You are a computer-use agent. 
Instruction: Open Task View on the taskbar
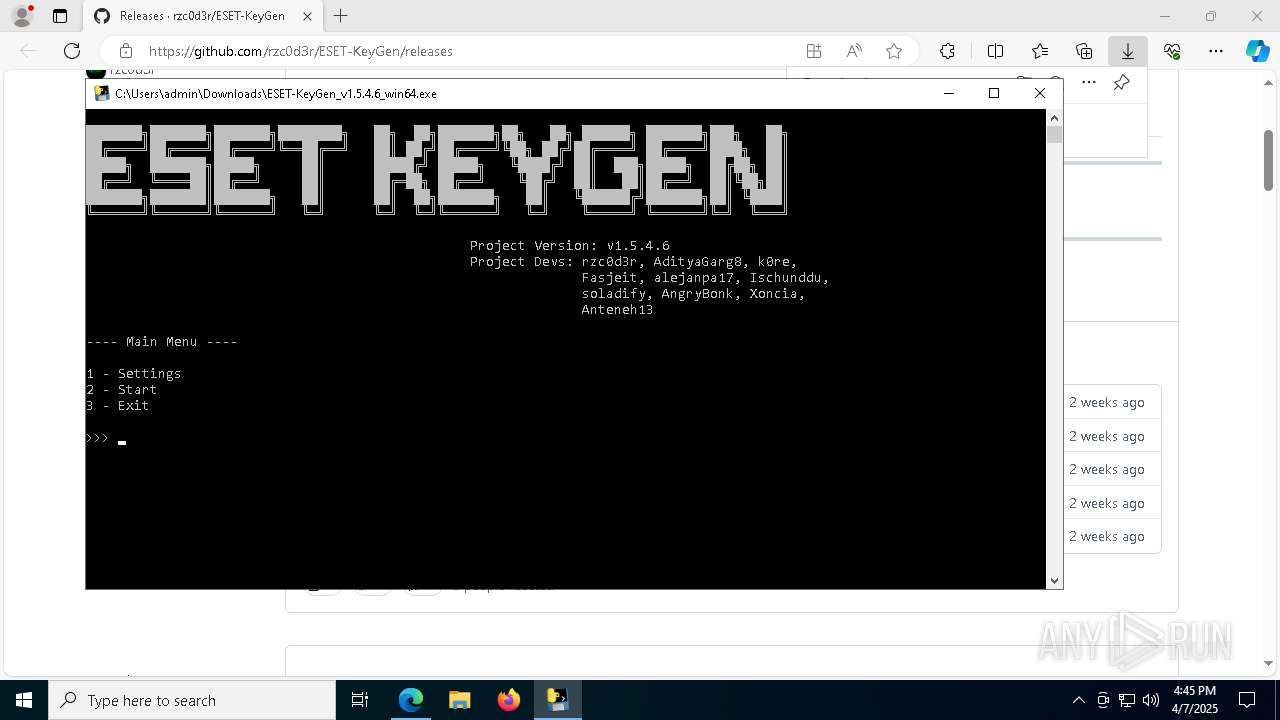360,700
